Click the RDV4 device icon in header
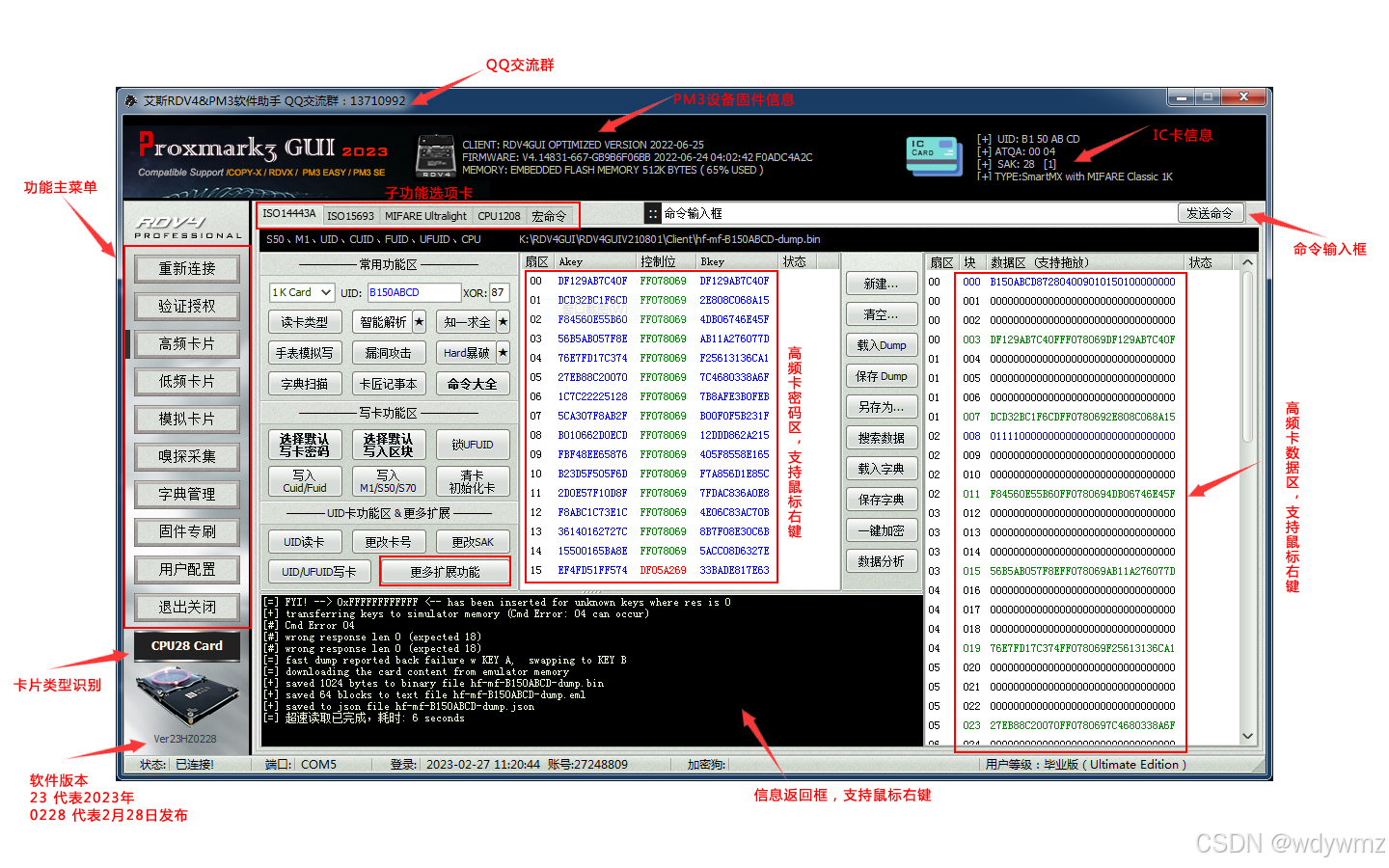1389x868 pixels. tap(436, 156)
